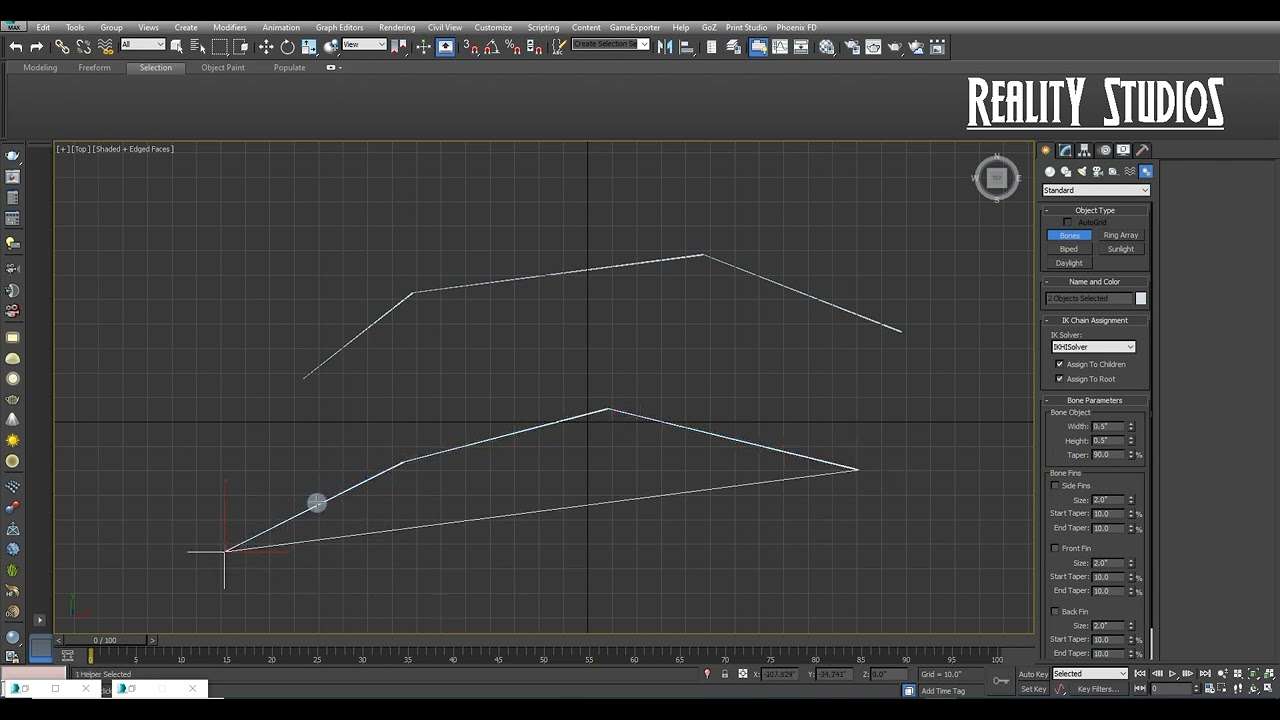The width and height of the screenshot is (1280, 720).
Task: Click the Align tool icon
Action: [686, 47]
